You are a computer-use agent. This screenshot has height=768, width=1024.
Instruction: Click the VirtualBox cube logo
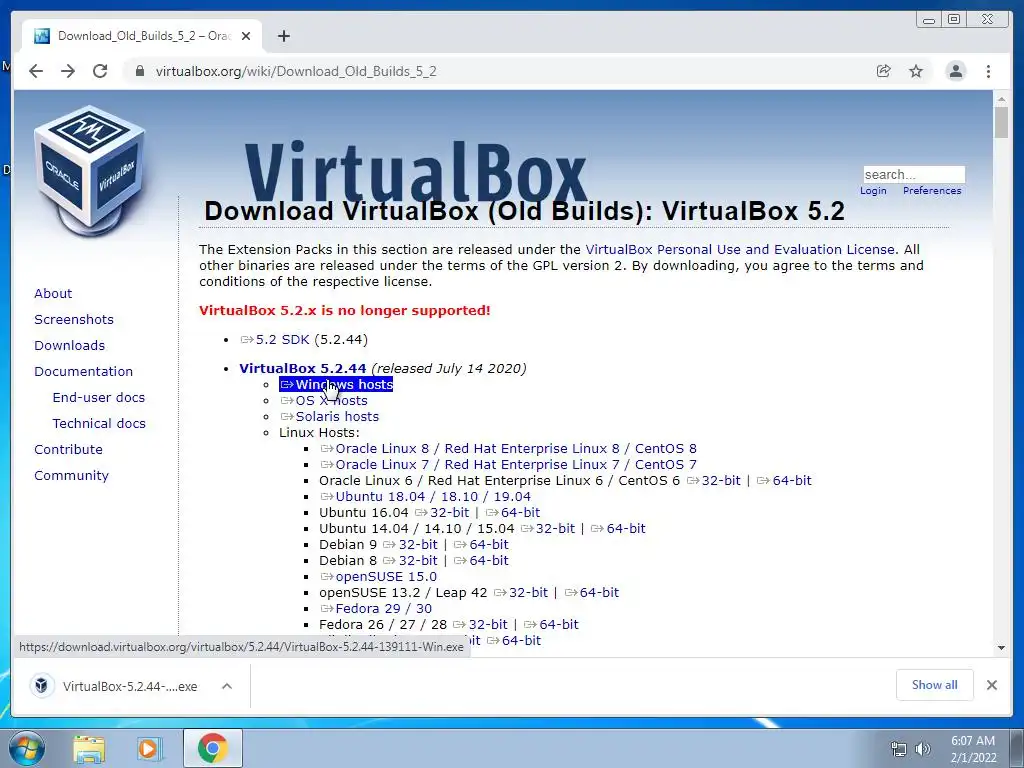90,171
